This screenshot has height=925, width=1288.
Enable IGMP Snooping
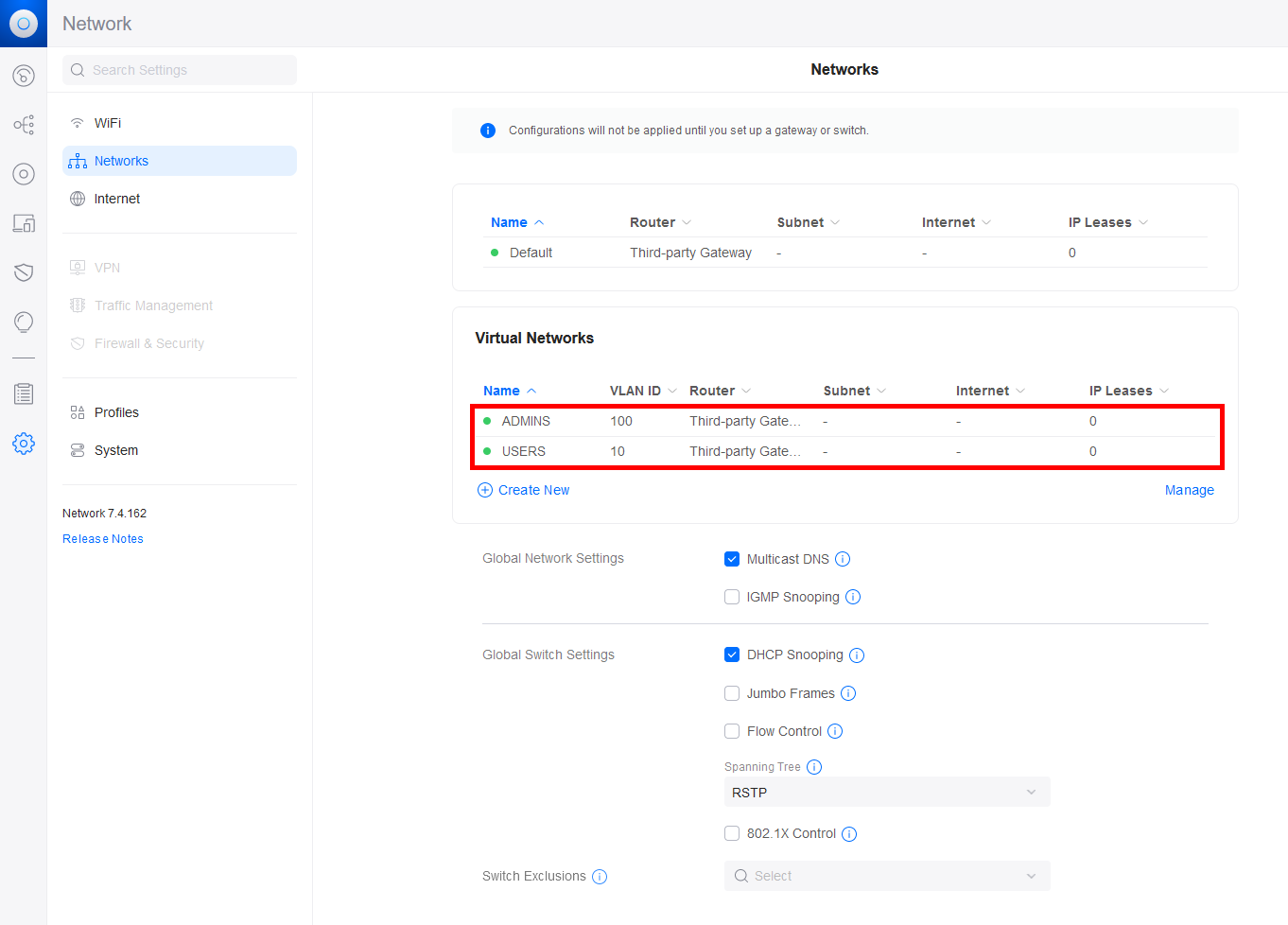[732, 596]
